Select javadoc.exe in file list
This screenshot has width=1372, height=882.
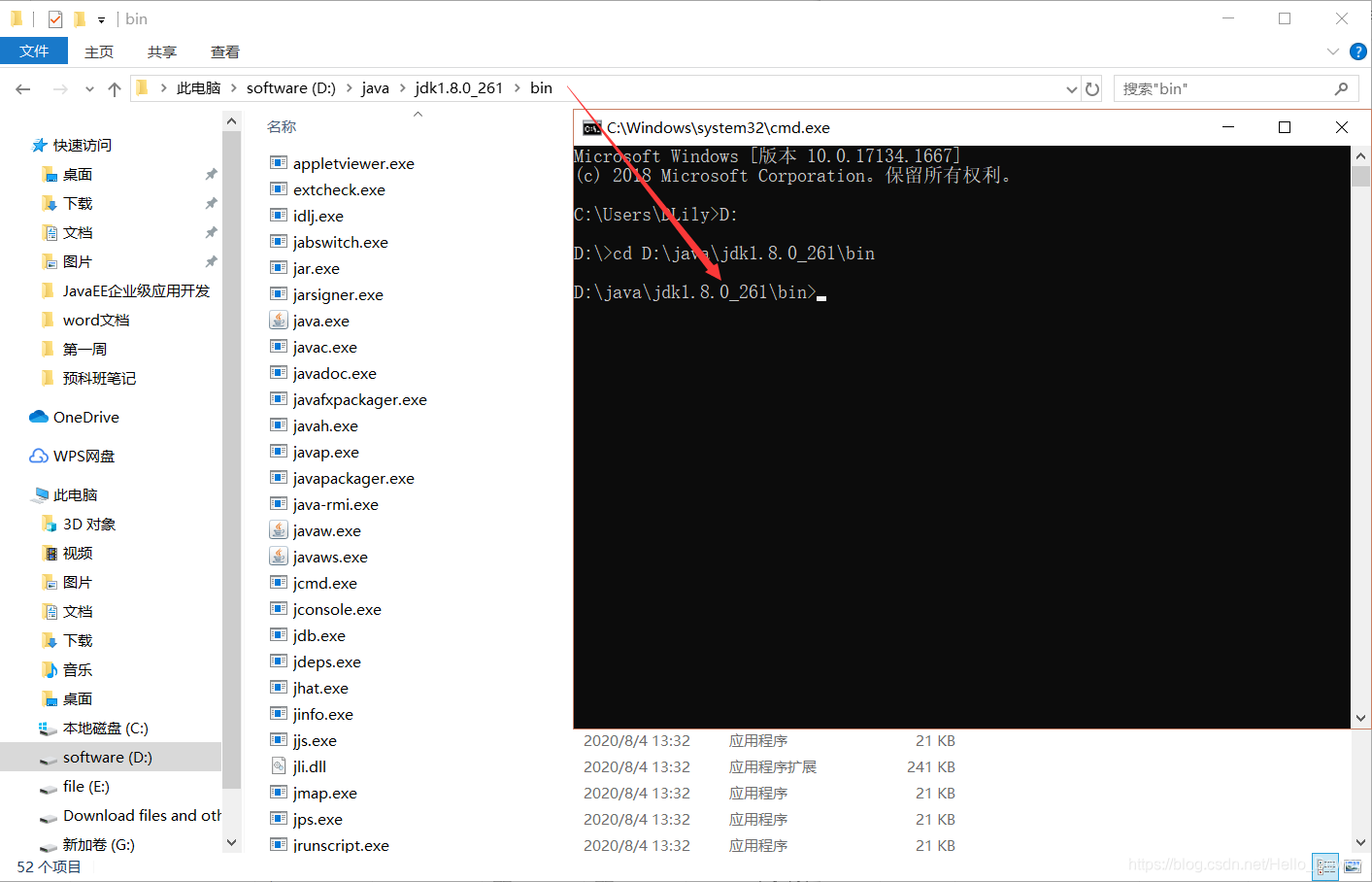click(334, 373)
